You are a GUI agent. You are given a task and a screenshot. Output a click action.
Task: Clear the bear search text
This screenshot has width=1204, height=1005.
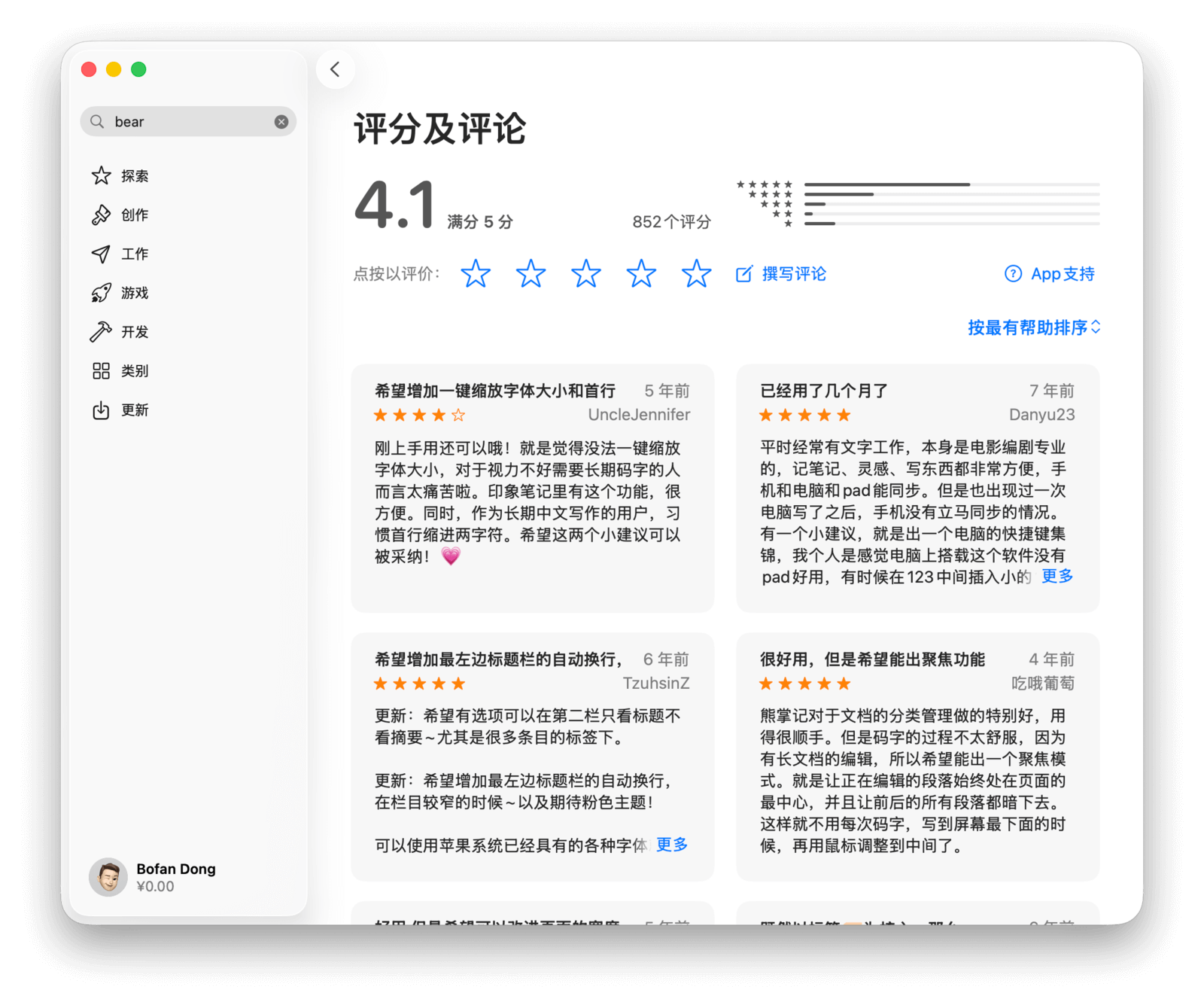coord(281,122)
